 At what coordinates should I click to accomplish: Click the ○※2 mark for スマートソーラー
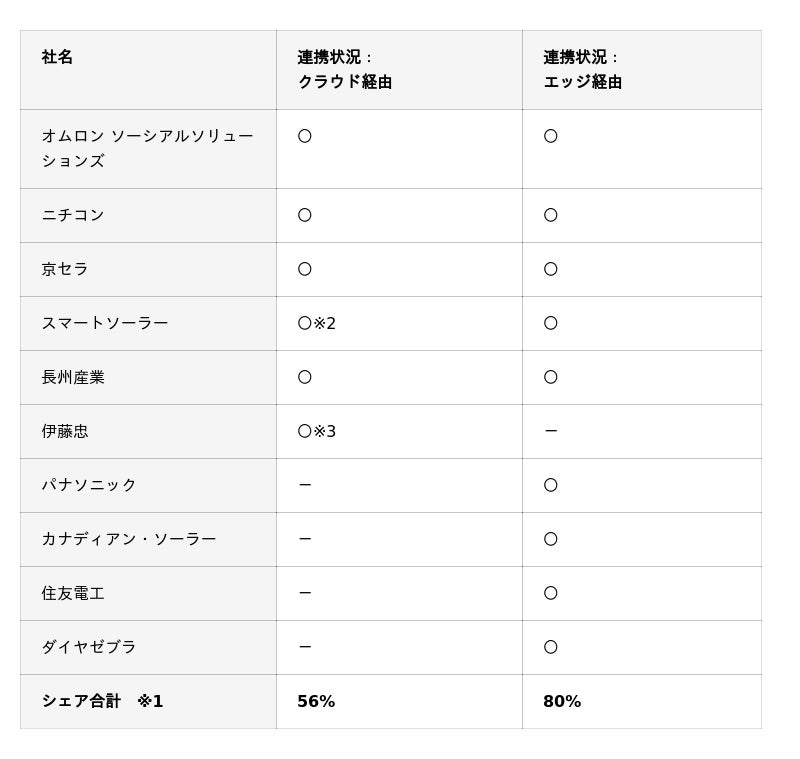(317, 323)
